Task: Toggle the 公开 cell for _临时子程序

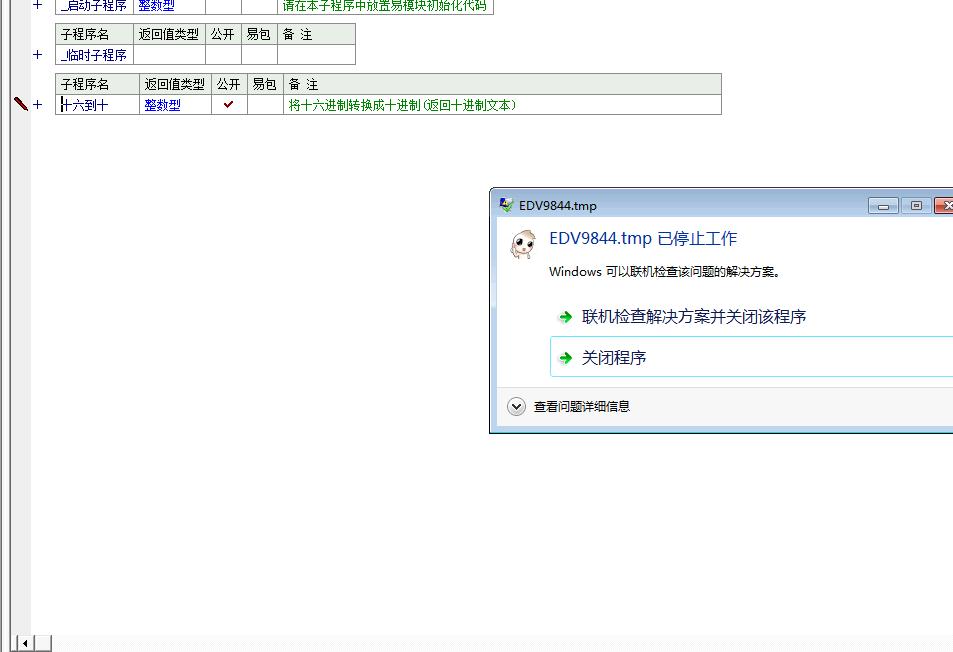Action: [223, 55]
